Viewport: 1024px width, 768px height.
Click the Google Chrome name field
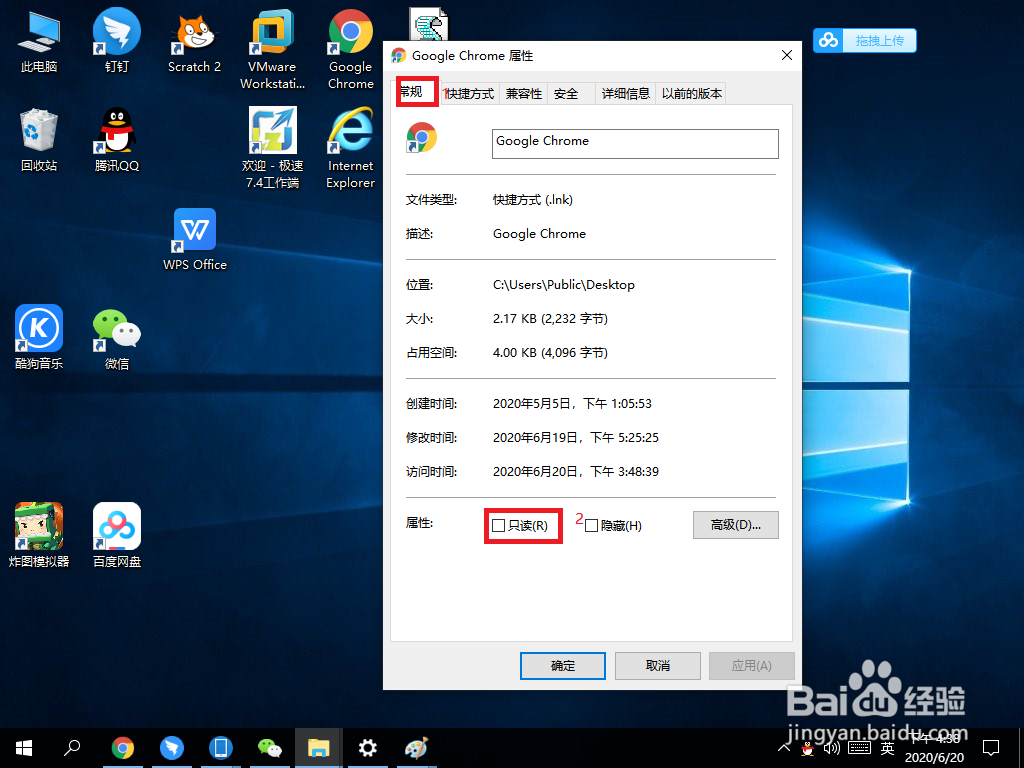coord(635,144)
